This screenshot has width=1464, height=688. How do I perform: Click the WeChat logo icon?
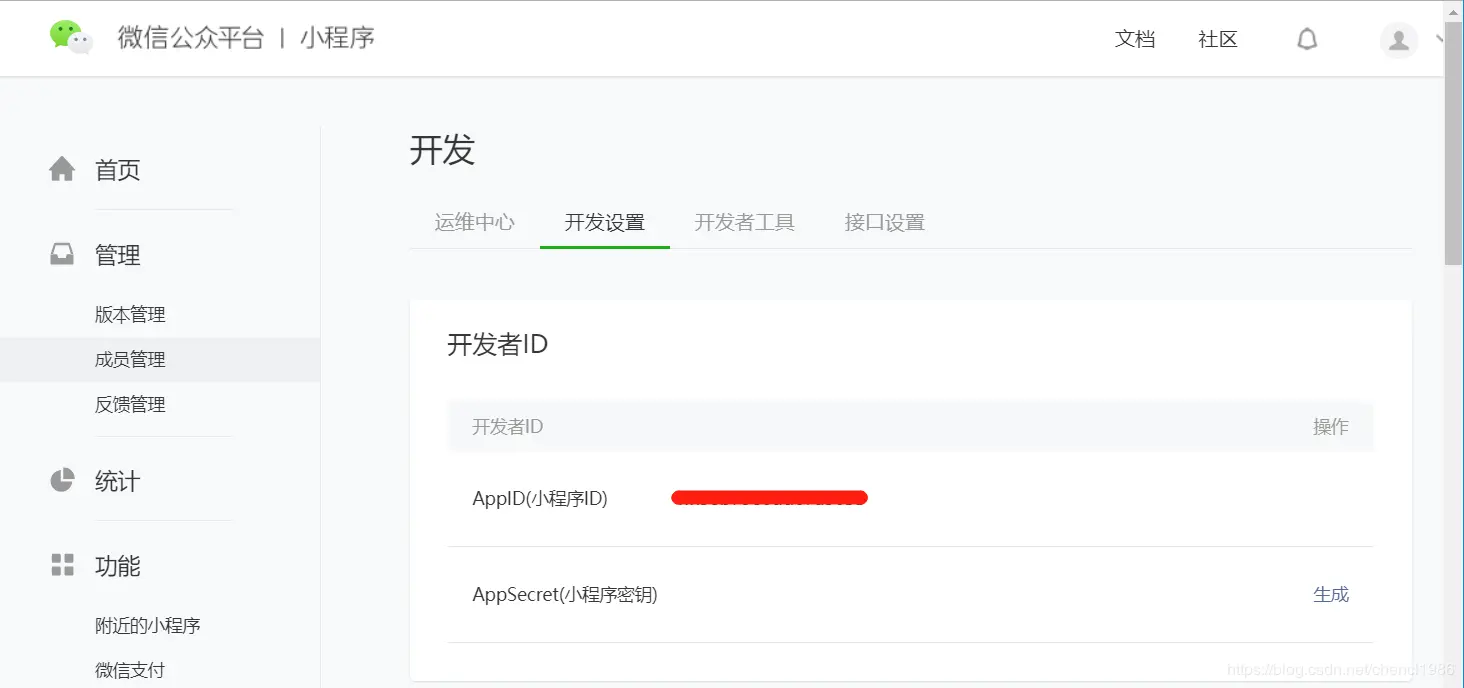[71, 38]
